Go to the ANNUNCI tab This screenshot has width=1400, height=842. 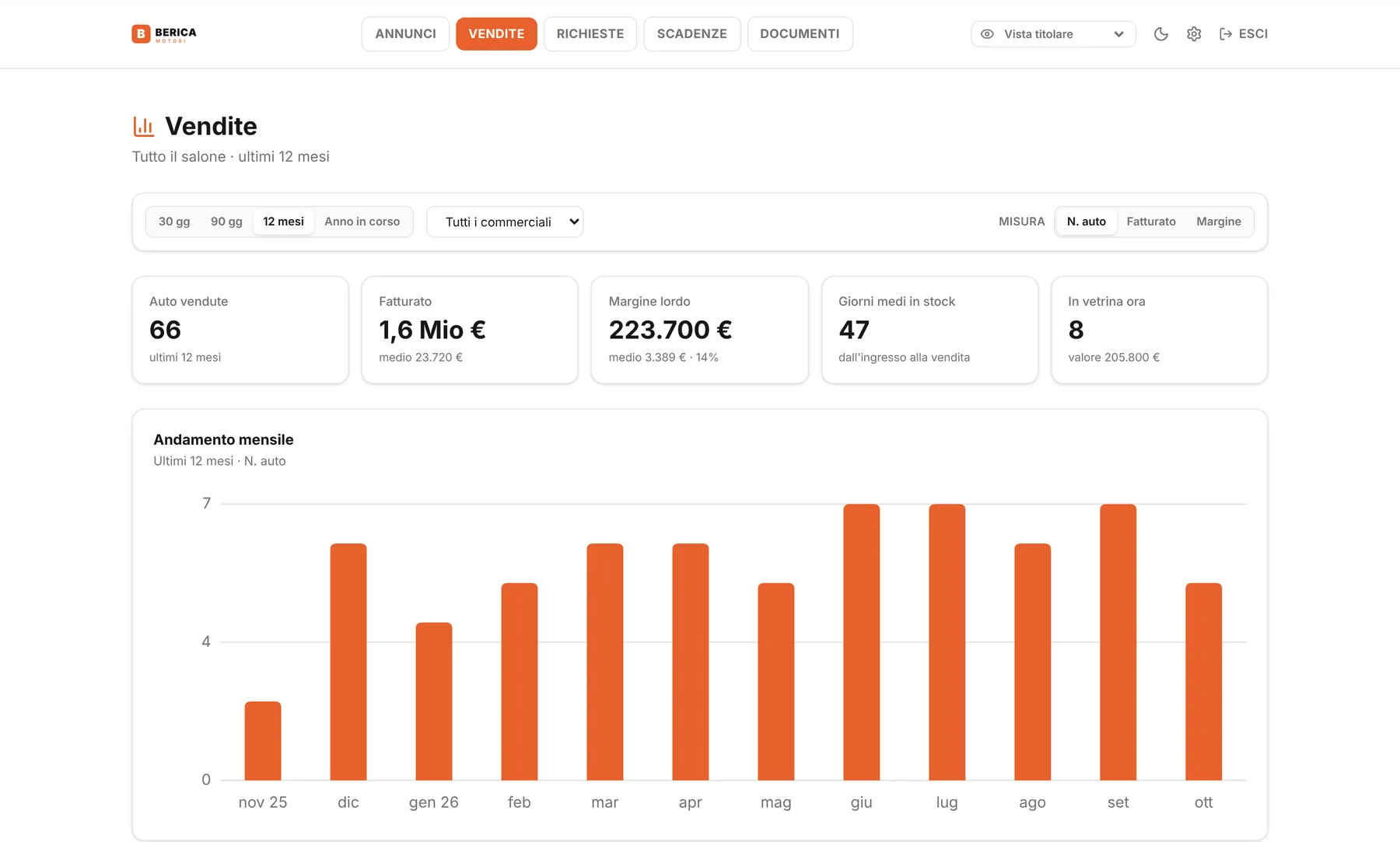coord(405,34)
